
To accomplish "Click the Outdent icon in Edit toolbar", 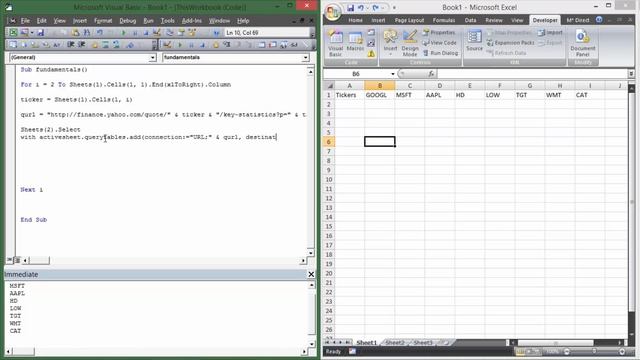I will pyautogui.click(x=82, y=44).
